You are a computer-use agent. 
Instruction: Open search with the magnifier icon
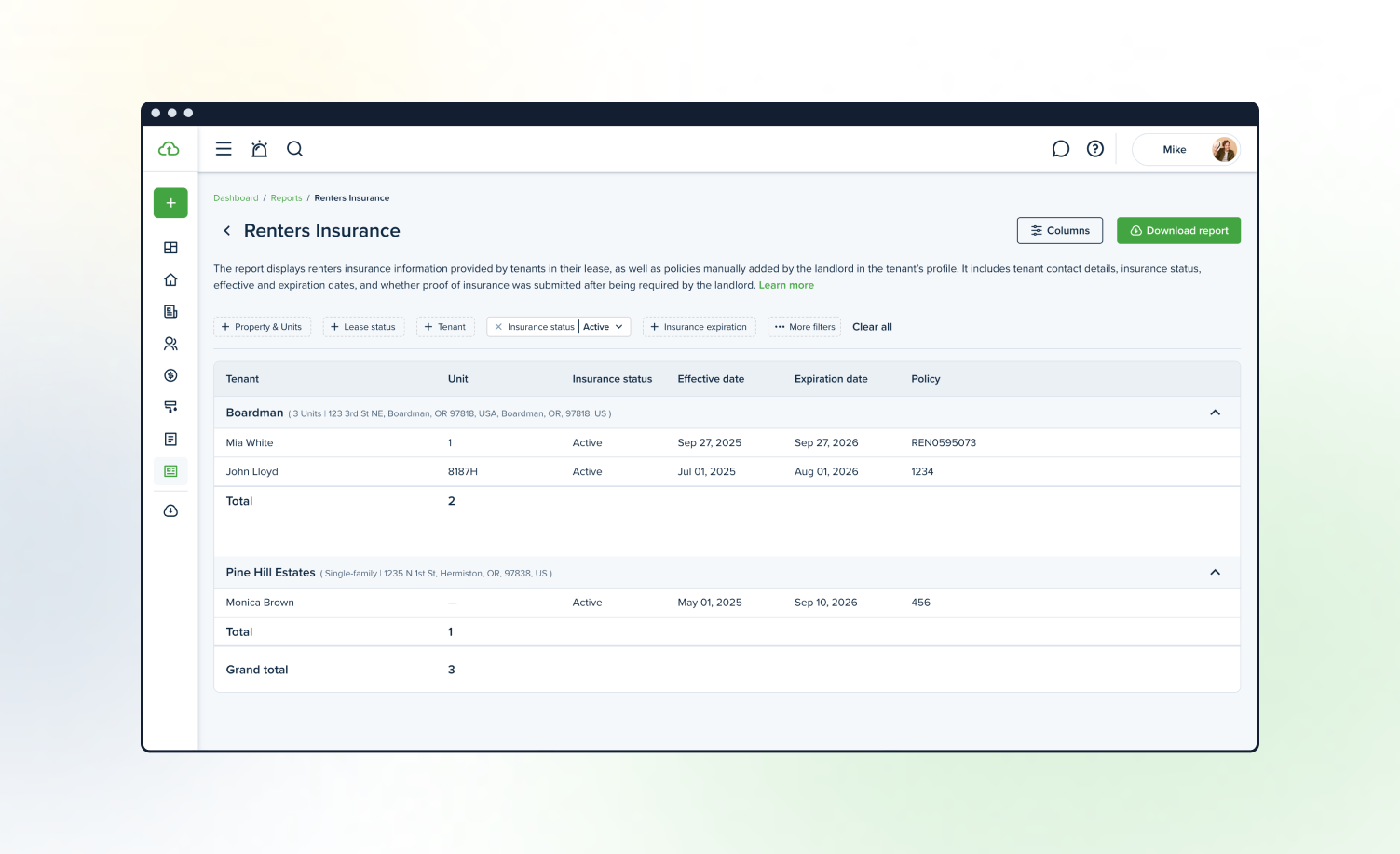(295, 149)
